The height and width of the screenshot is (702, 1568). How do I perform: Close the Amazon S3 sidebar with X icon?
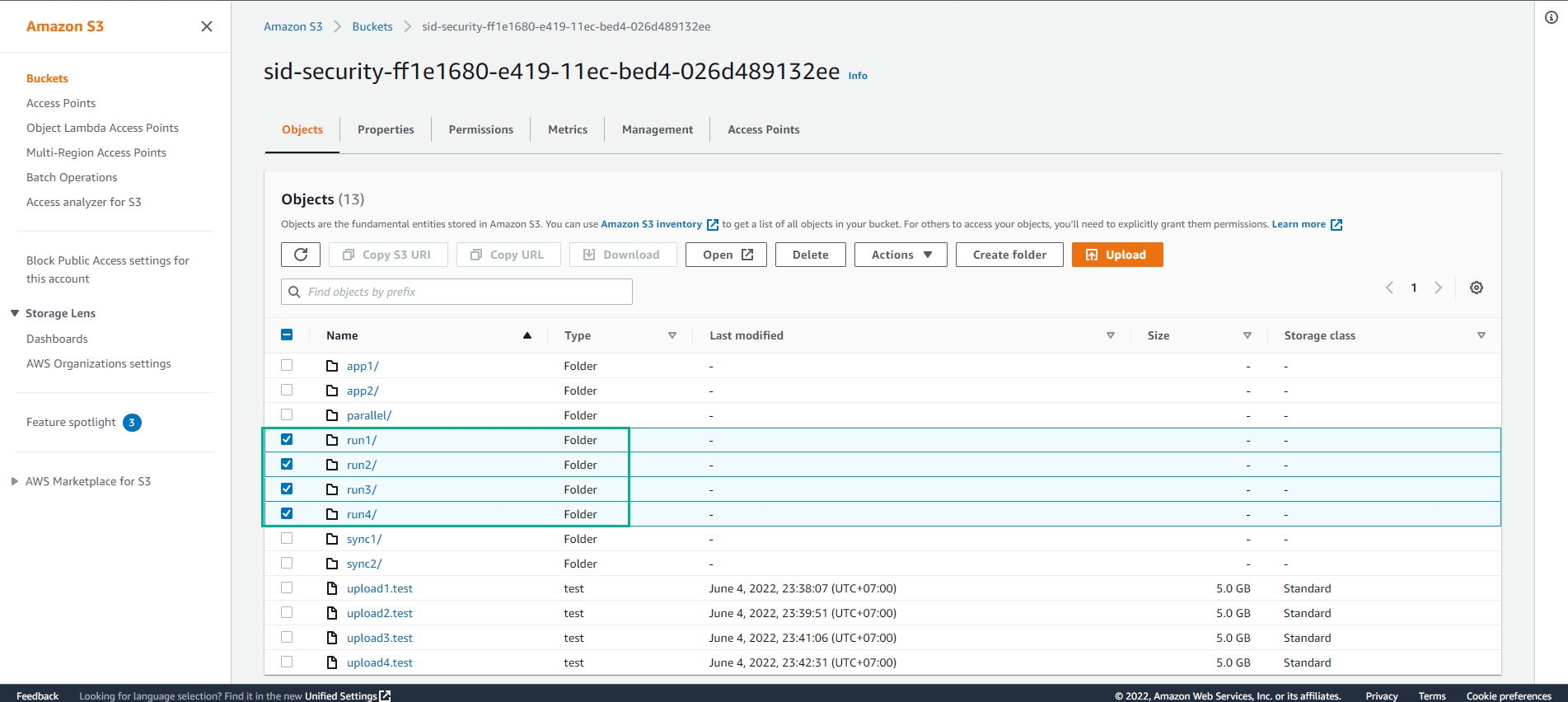point(207,26)
